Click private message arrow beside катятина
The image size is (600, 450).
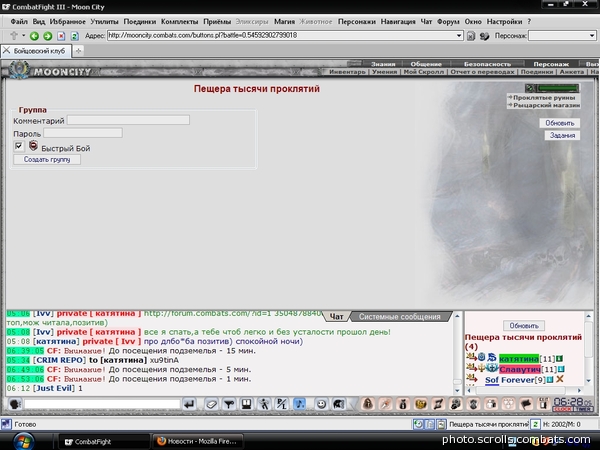coord(471,357)
